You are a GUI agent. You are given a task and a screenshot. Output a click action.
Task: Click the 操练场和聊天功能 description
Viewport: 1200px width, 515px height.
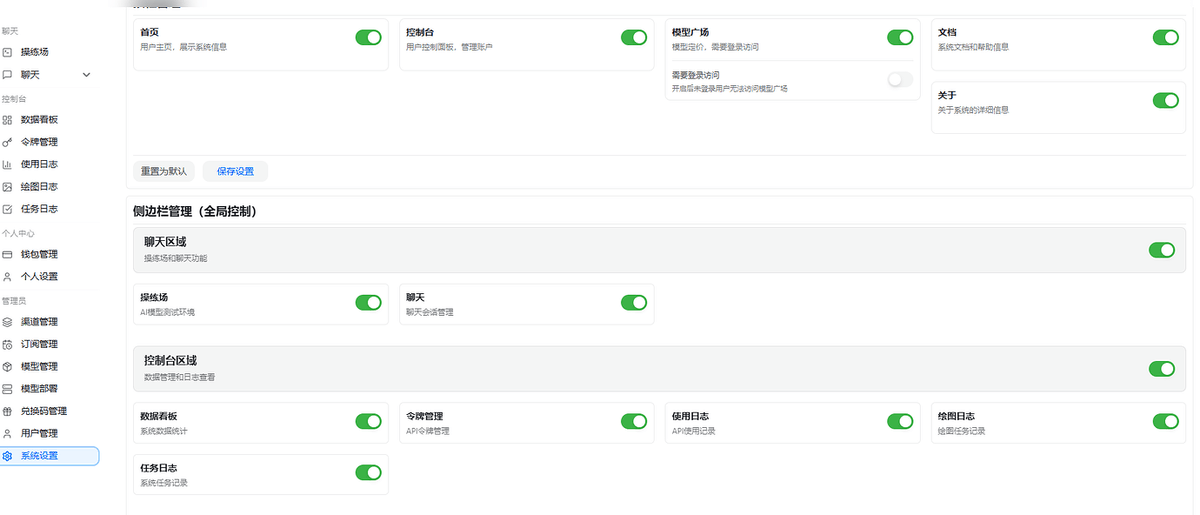click(175, 258)
